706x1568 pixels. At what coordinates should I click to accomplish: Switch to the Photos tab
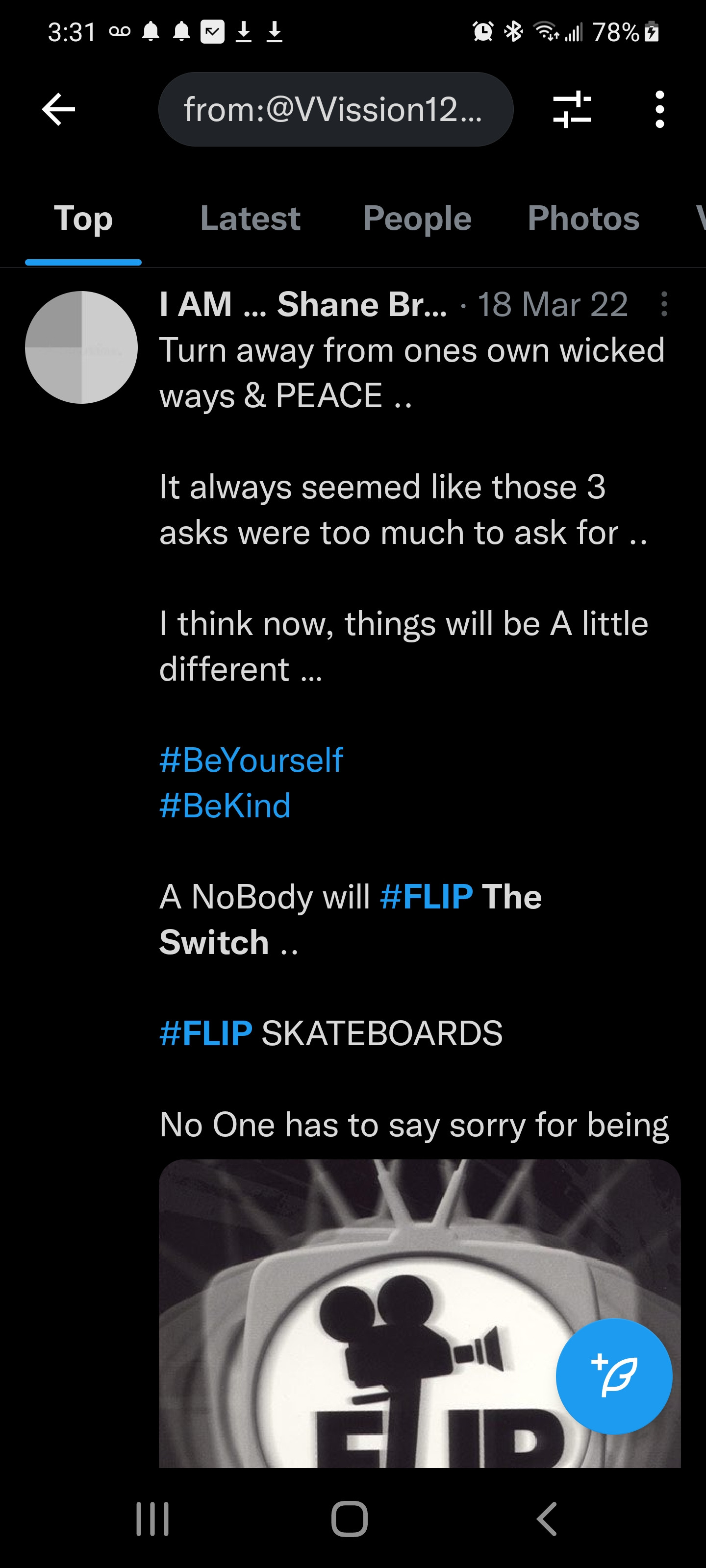[583, 219]
